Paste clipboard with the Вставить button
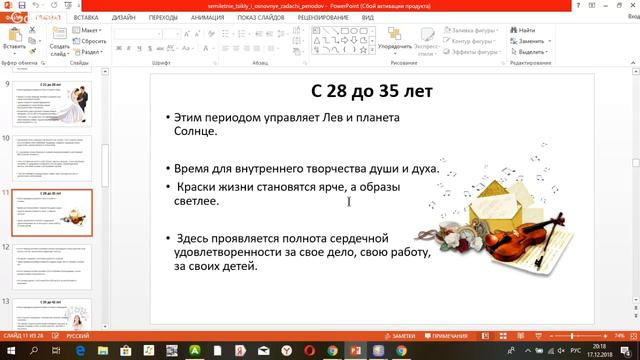This screenshot has height=360, width=640. click(x=14, y=41)
